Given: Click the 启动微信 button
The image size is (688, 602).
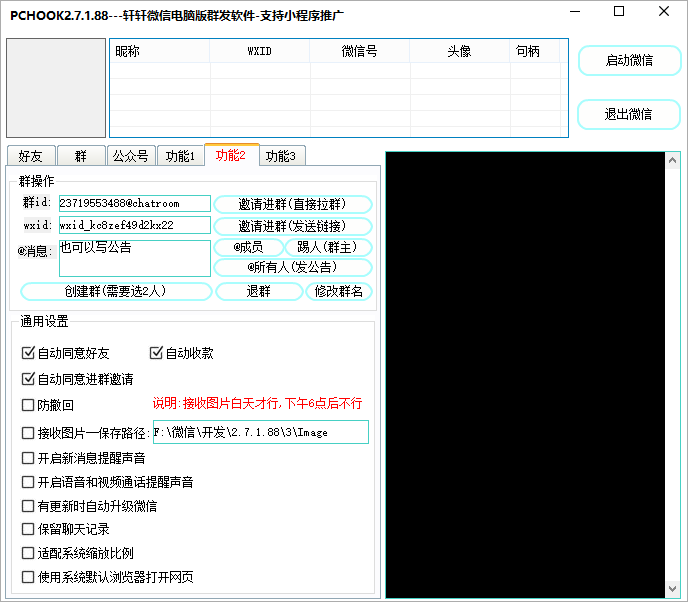Looking at the screenshot, I should pyautogui.click(x=629, y=61).
